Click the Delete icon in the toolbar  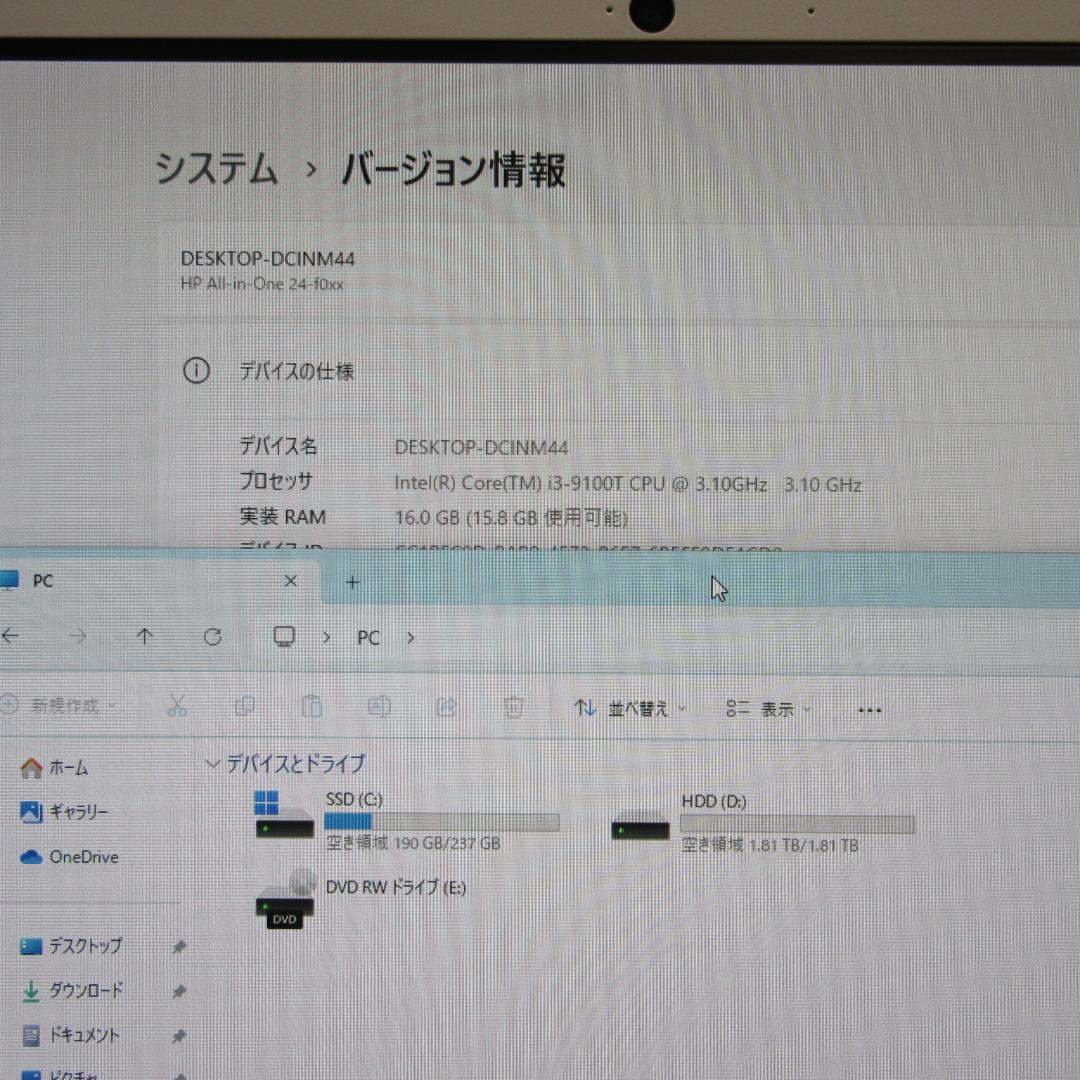[513, 708]
